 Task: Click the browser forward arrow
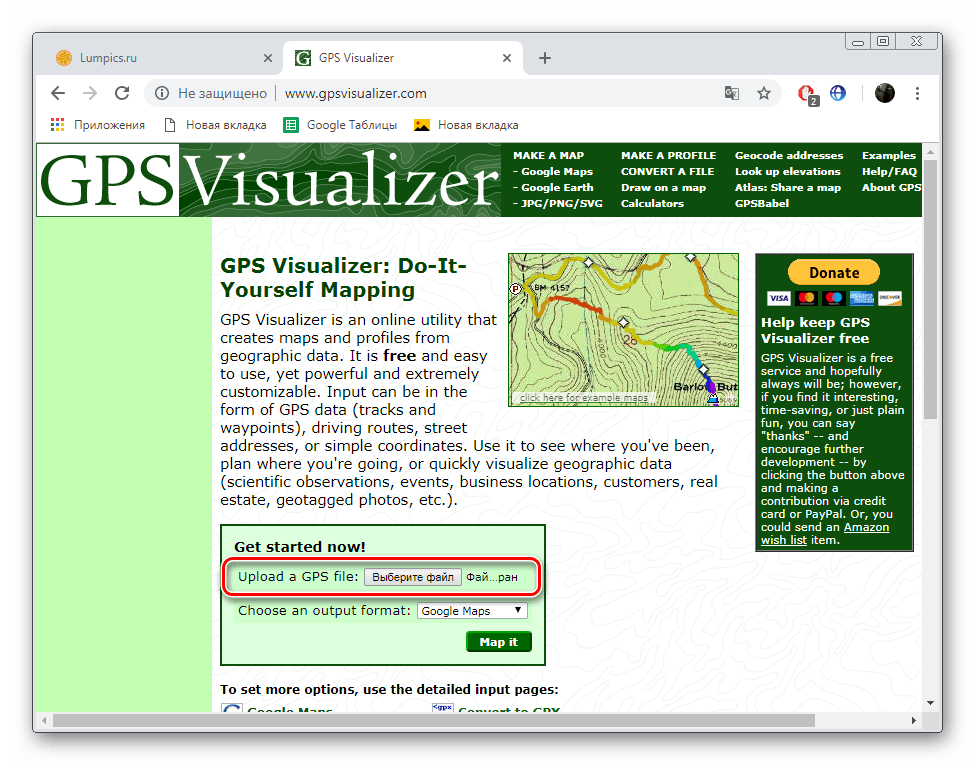coord(90,93)
